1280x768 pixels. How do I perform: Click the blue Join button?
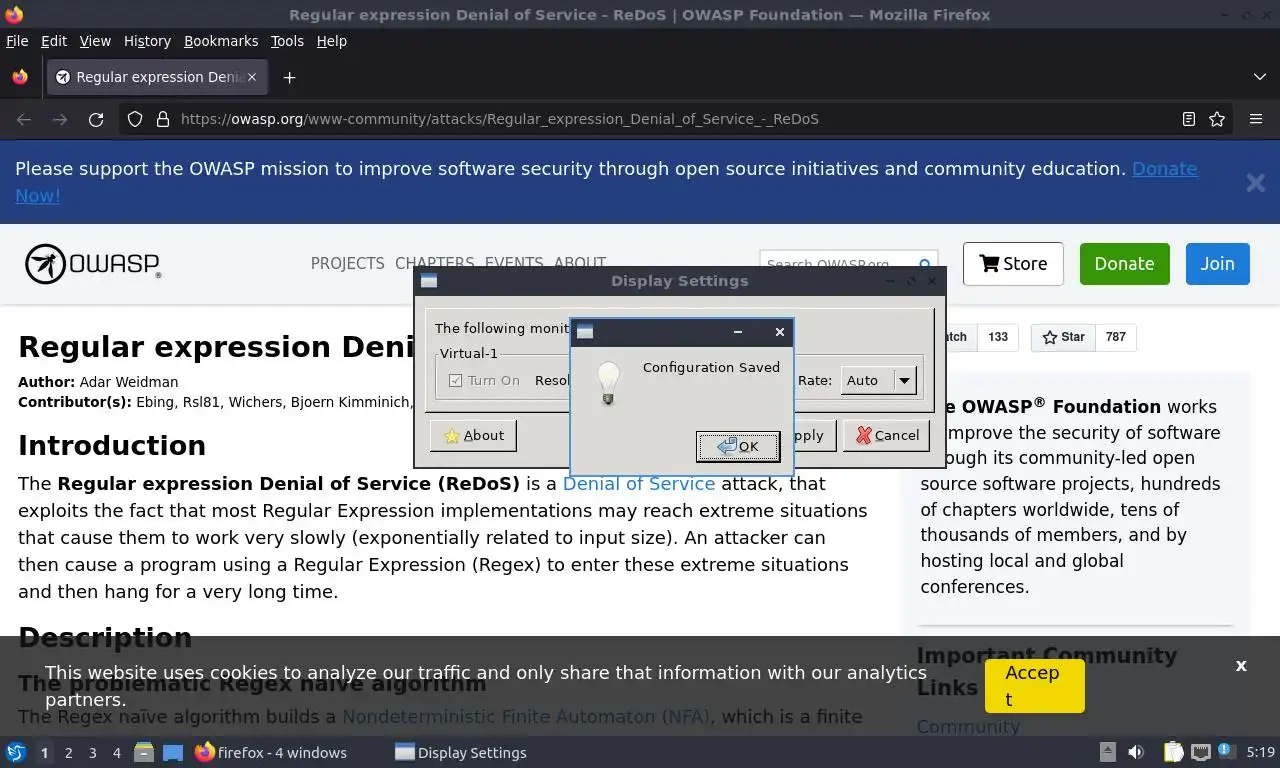coord(1217,264)
